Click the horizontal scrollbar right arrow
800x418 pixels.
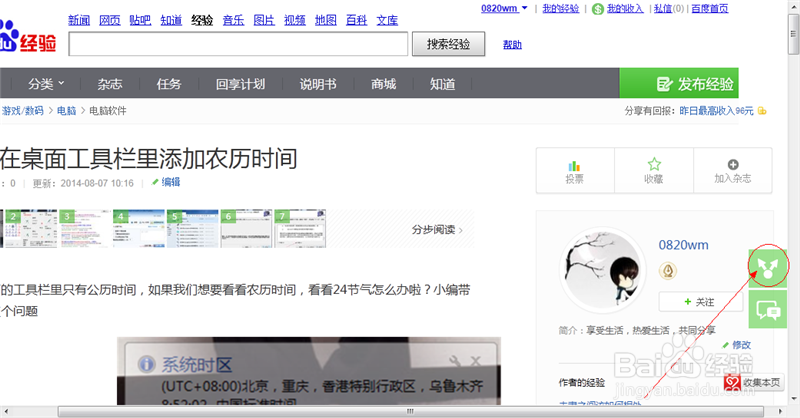point(780,411)
